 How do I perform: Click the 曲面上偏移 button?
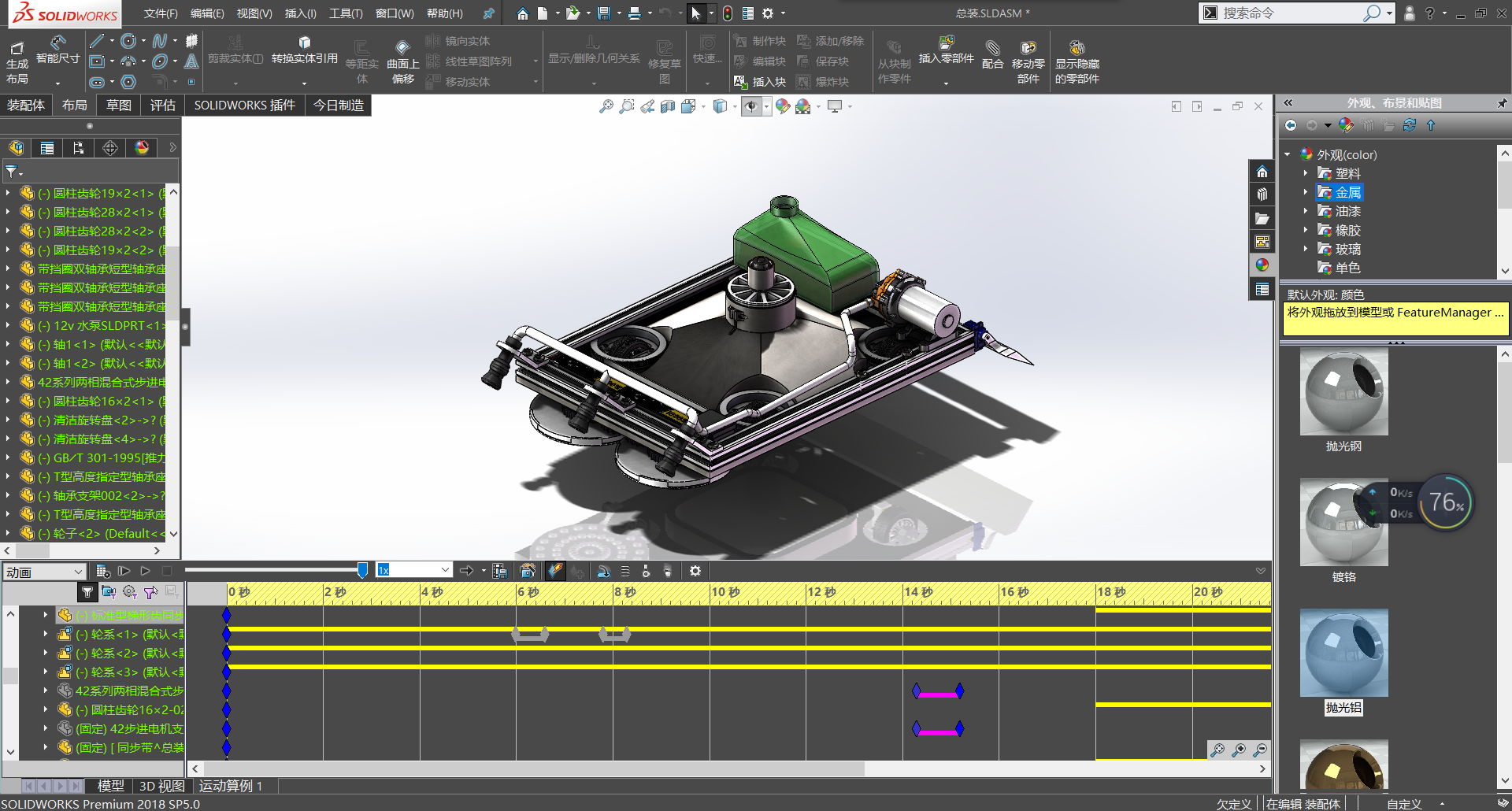tap(403, 61)
